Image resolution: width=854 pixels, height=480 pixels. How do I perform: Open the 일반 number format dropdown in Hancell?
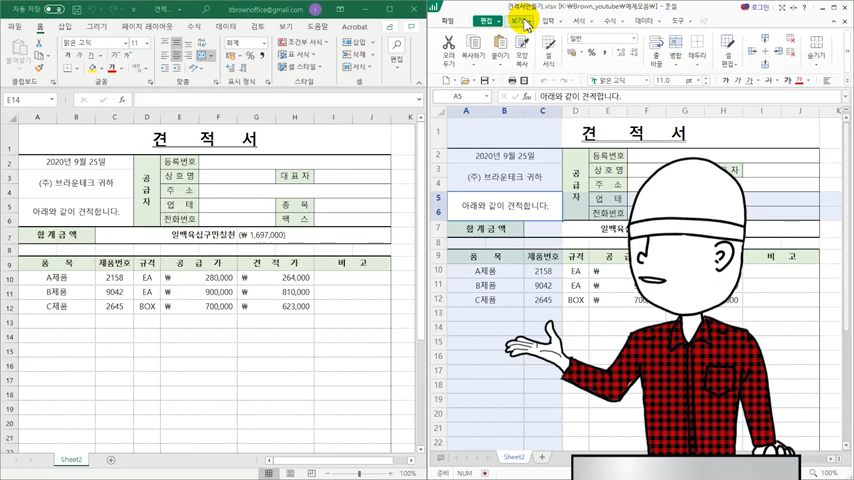pyautogui.click(x=602, y=39)
